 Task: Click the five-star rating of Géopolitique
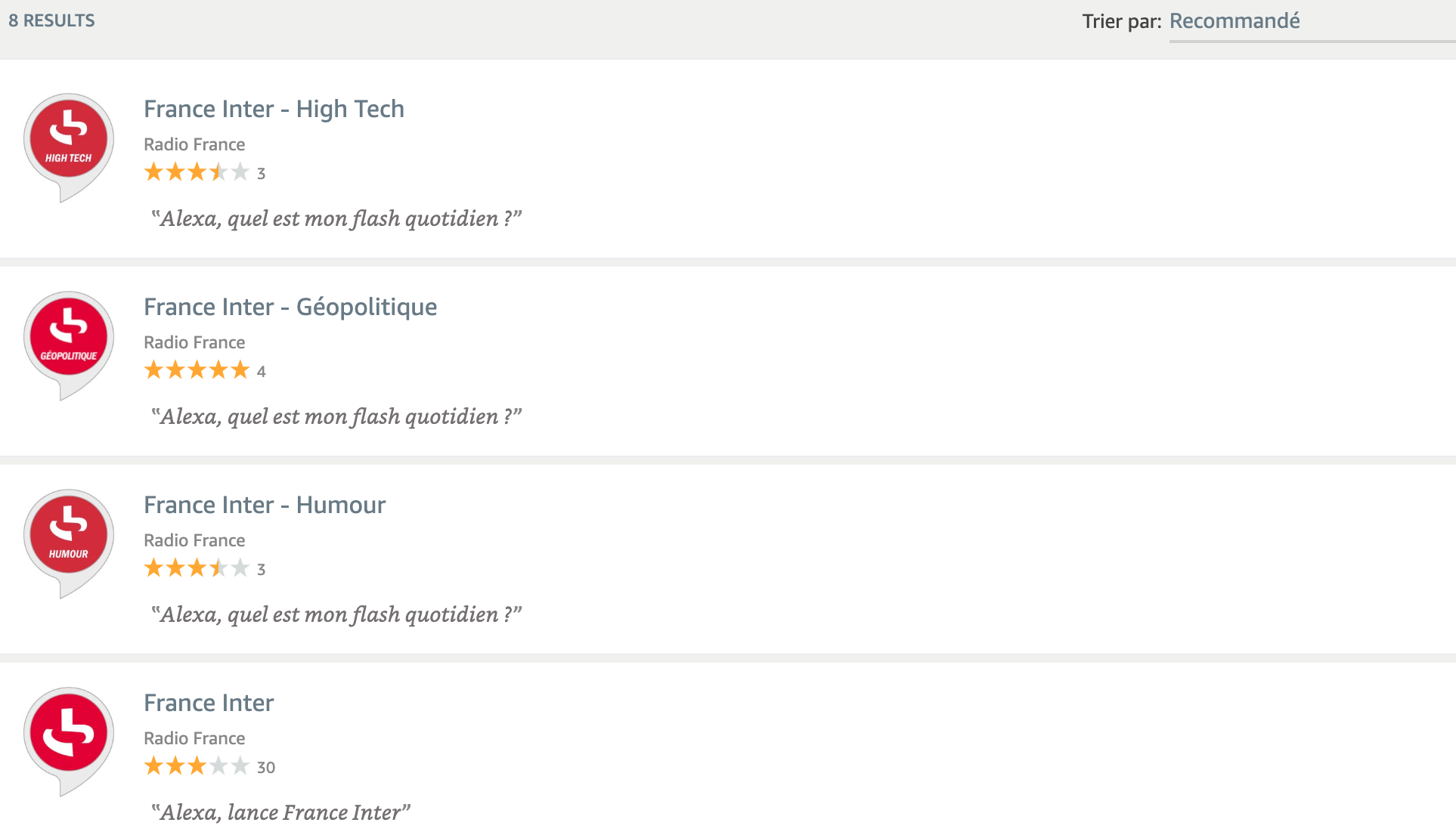coord(197,370)
